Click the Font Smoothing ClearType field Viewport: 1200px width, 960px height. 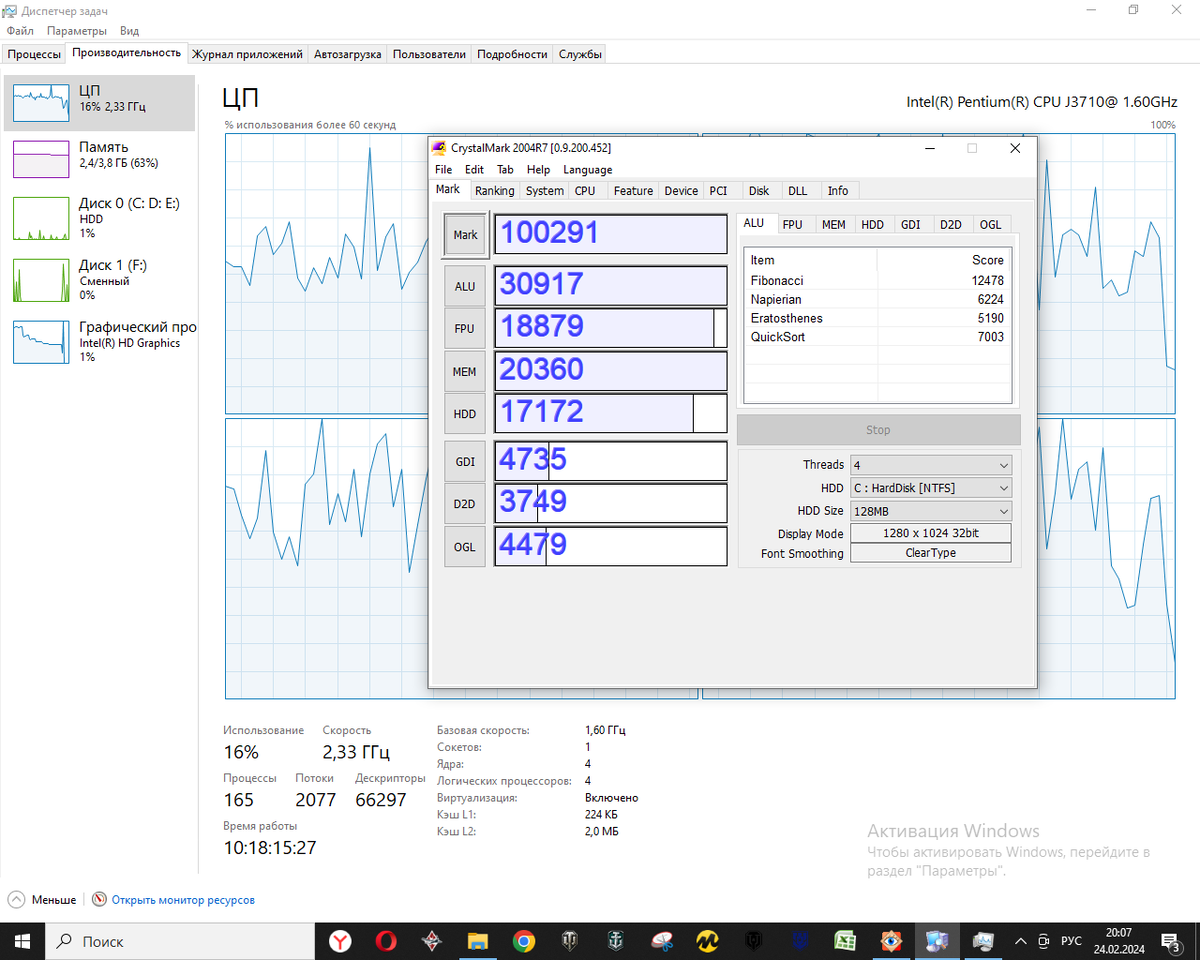coord(931,553)
